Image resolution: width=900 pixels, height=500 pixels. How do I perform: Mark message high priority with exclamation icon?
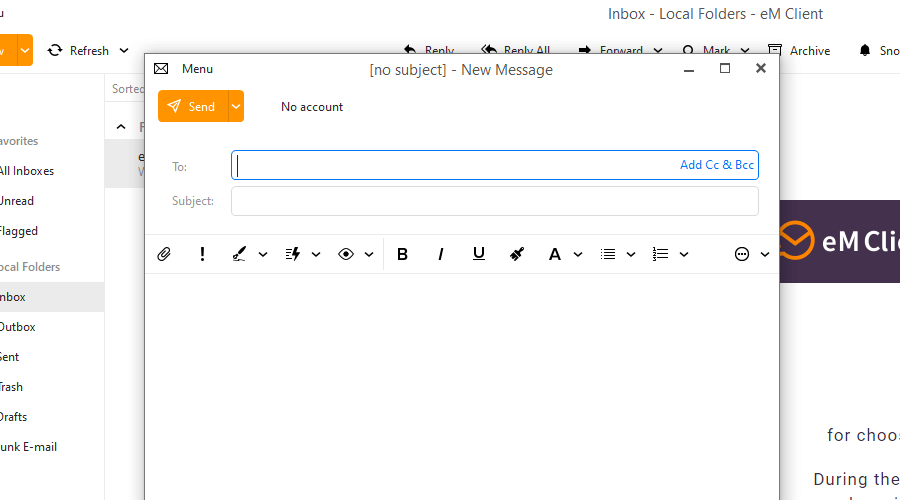[x=202, y=254]
